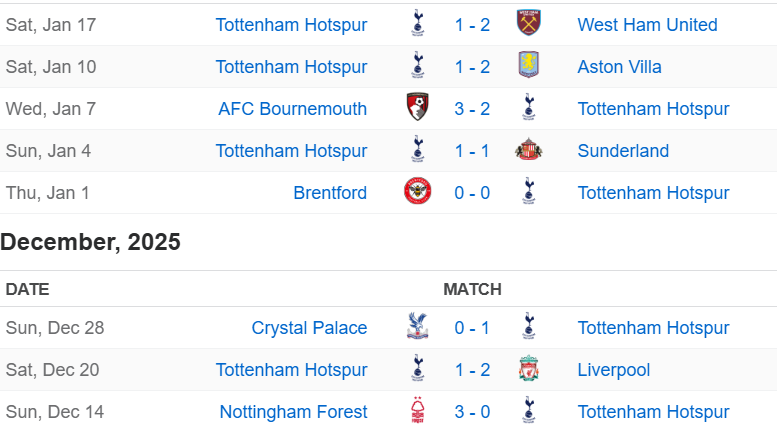The height and width of the screenshot is (432, 777).
Task: Click the Brentford bee crest icon
Action: click(418, 191)
